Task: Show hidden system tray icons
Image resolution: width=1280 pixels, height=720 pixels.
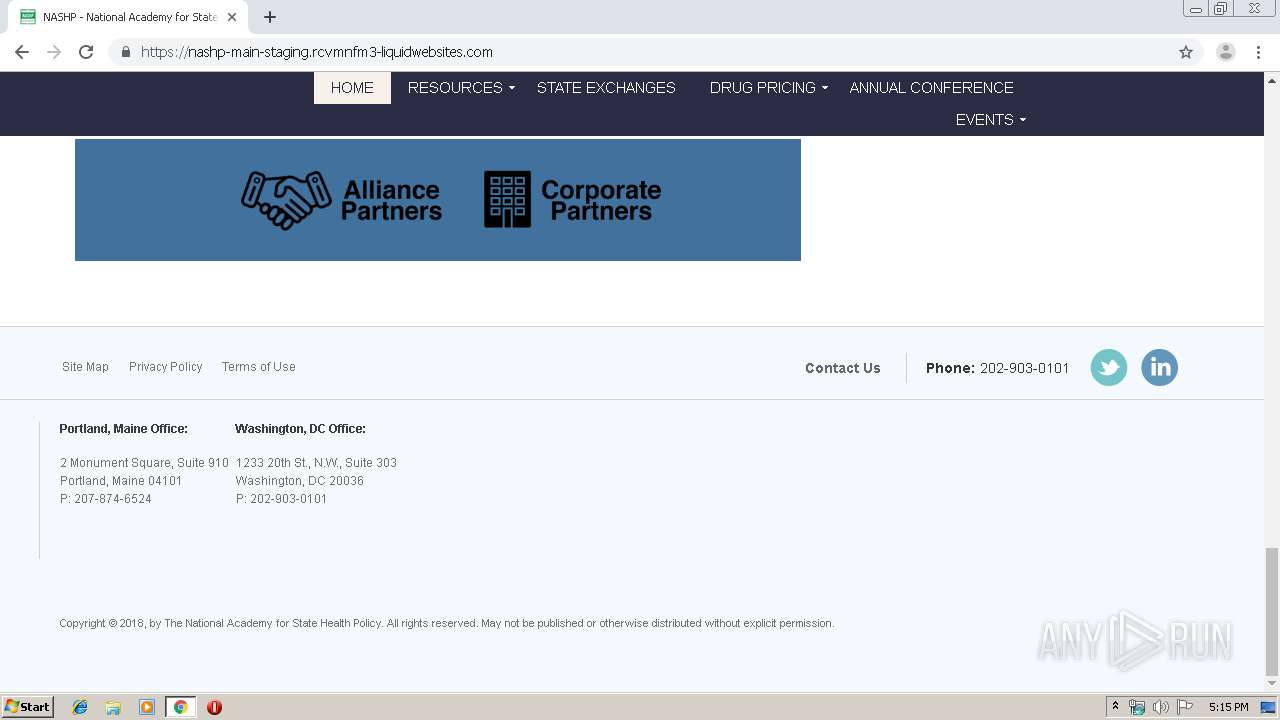Action: (1116, 707)
